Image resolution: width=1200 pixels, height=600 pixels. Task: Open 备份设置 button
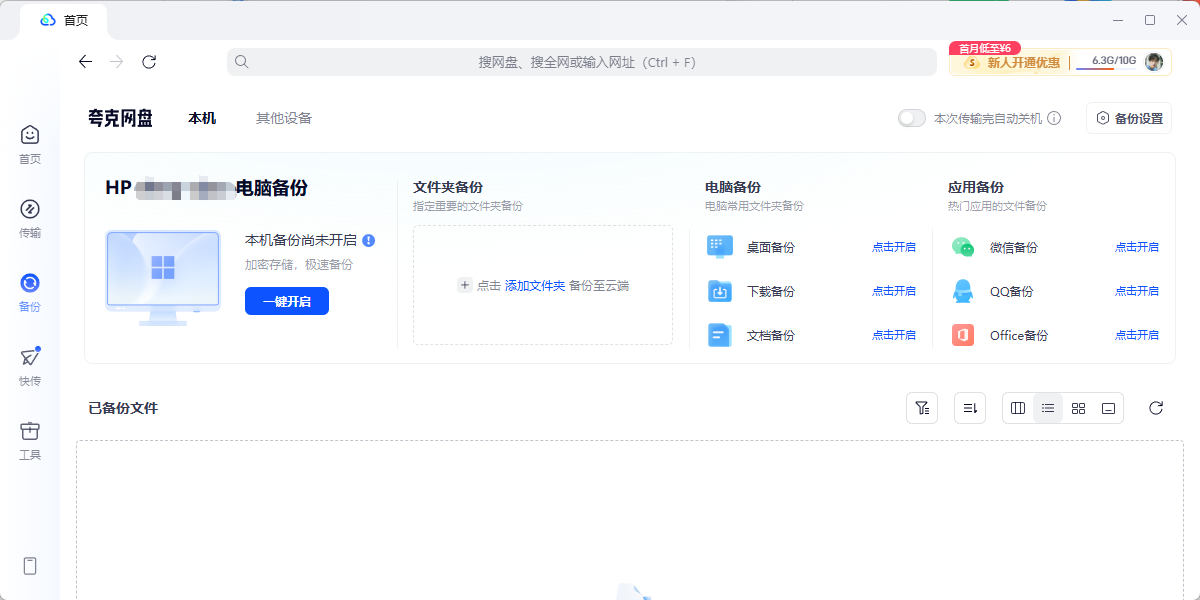1129,118
